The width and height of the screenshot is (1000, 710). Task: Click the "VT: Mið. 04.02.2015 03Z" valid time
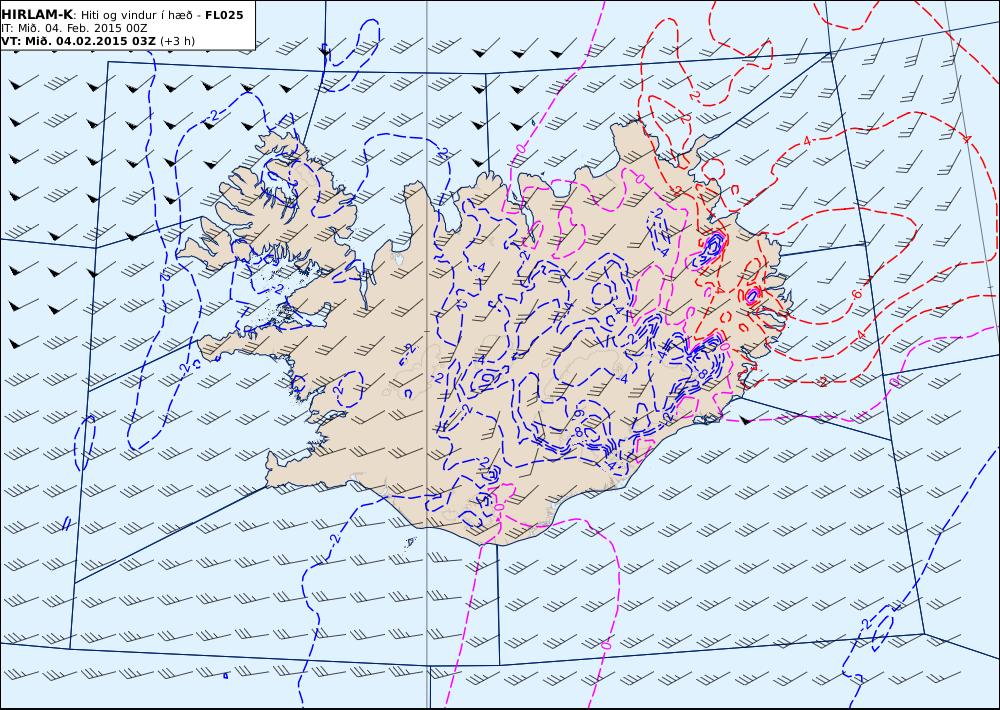click(78, 41)
